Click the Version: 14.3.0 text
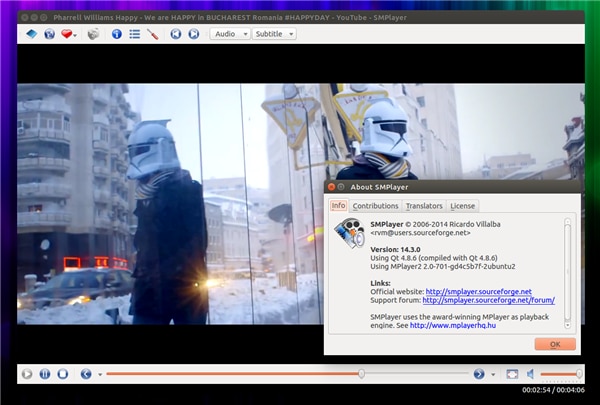The height and width of the screenshot is (405, 600). pyautogui.click(x=395, y=250)
